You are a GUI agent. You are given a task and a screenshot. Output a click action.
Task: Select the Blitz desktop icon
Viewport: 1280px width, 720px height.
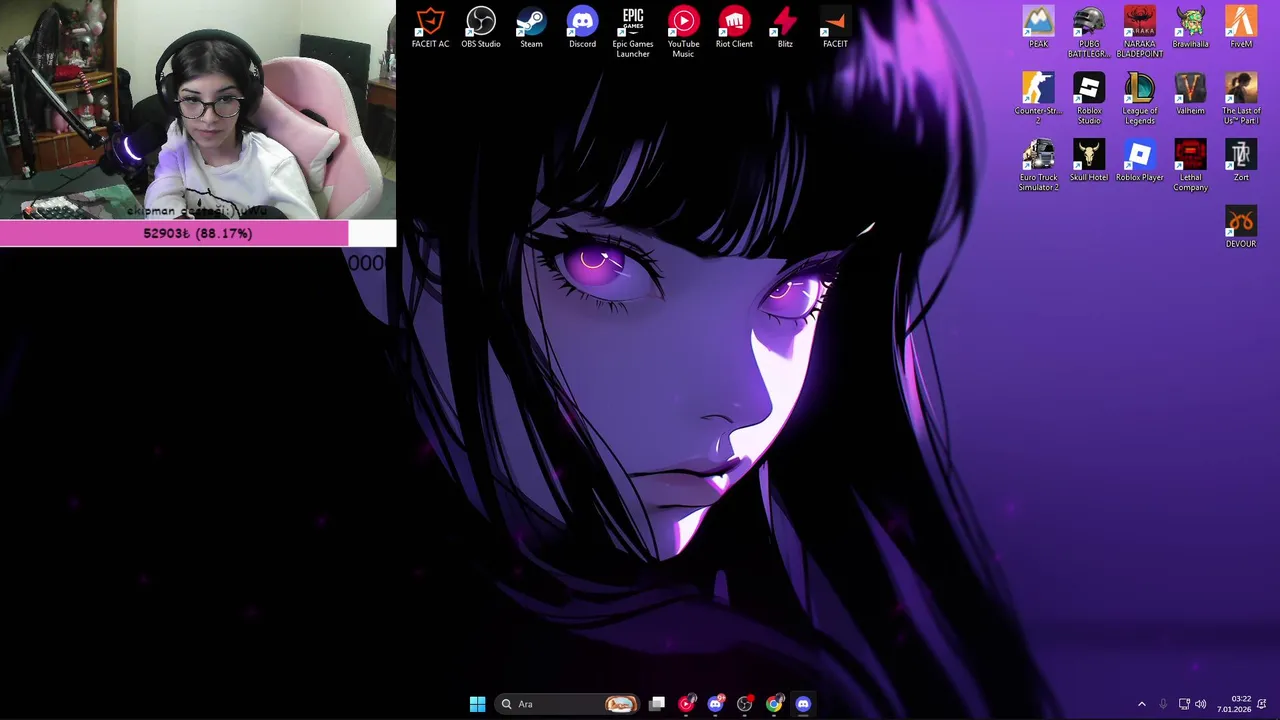pos(785,28)
